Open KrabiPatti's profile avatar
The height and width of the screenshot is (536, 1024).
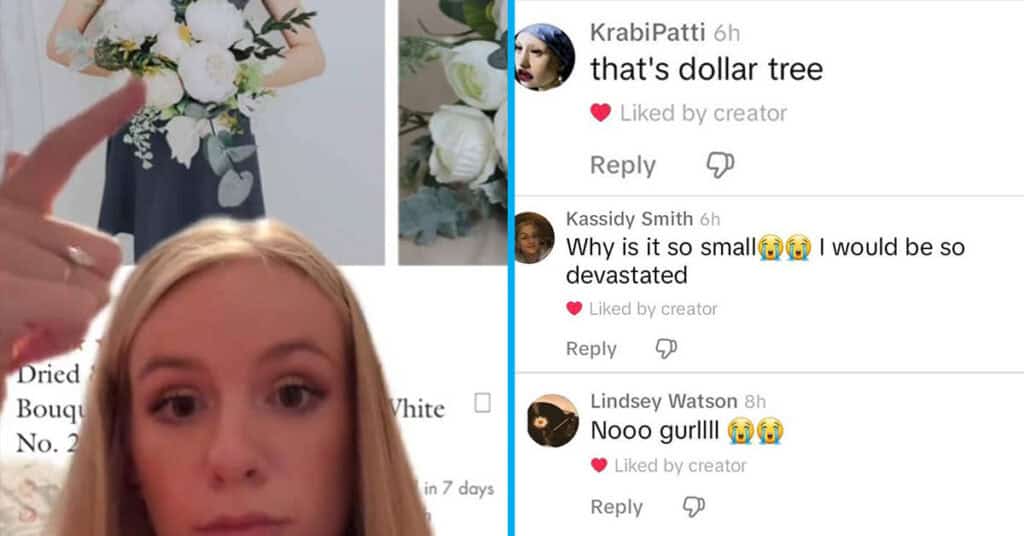pyautogui.click(x=545, y=56)
